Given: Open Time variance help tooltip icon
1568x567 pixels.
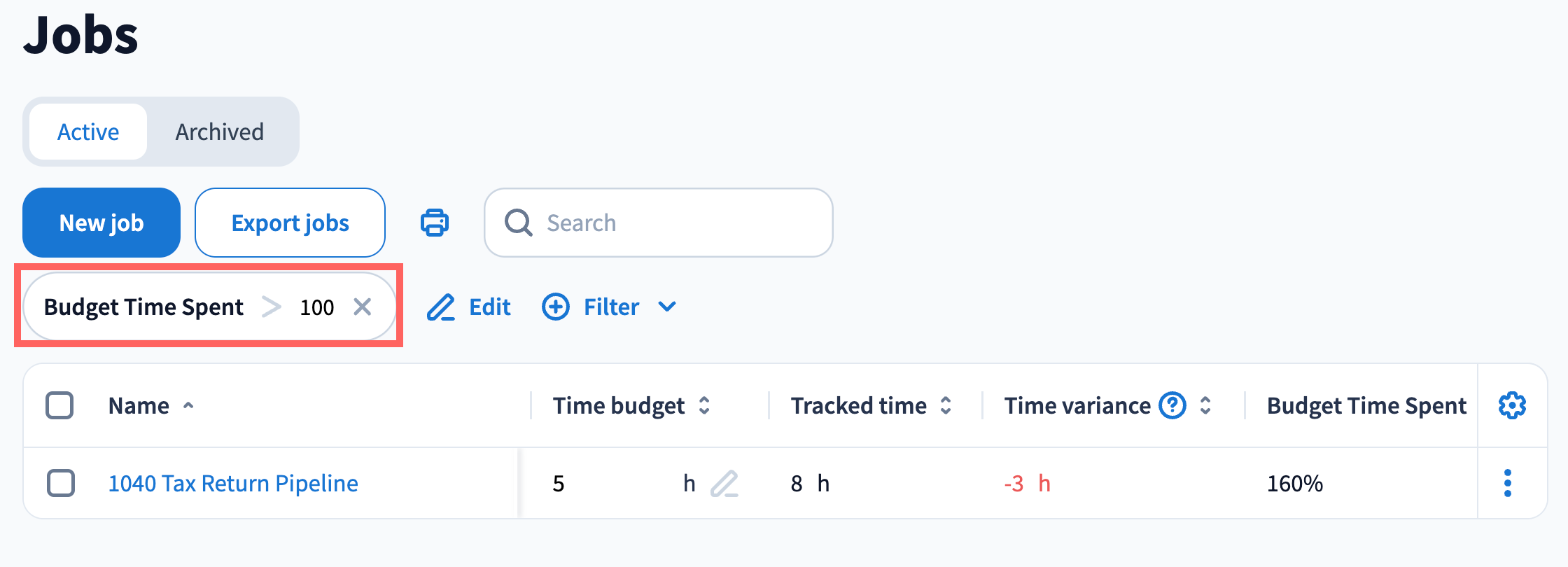Looking at the screenshot, I should click(x=1172, y=405).
